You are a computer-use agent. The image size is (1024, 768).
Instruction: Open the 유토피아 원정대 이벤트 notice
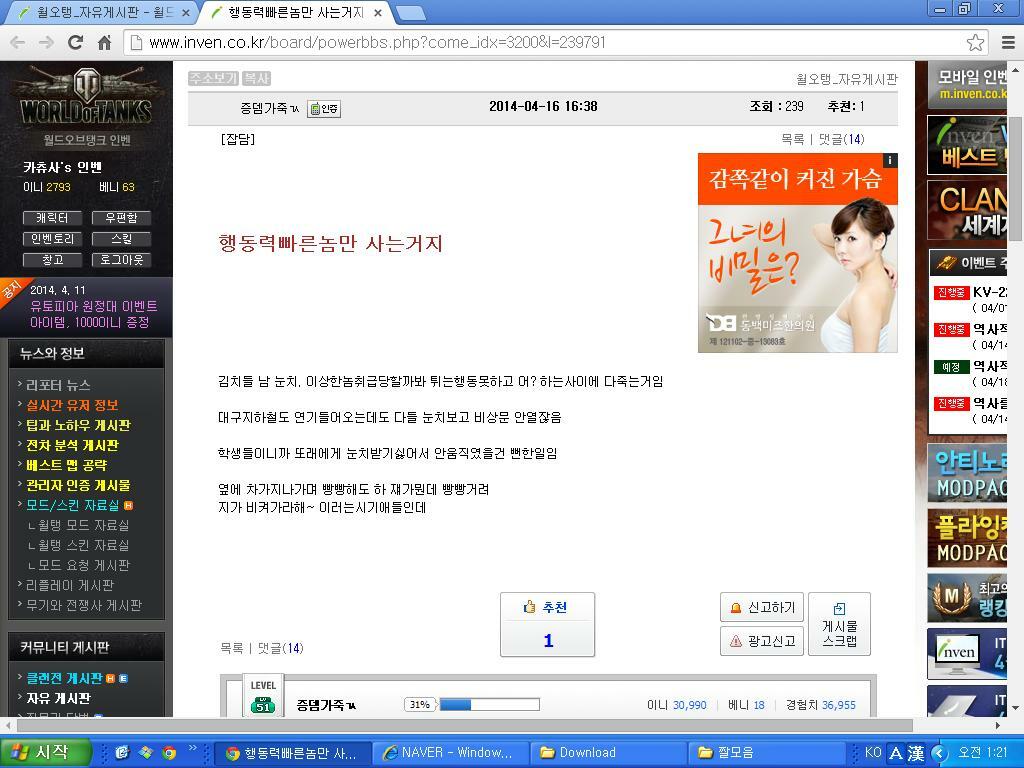(x=93, y=314)
